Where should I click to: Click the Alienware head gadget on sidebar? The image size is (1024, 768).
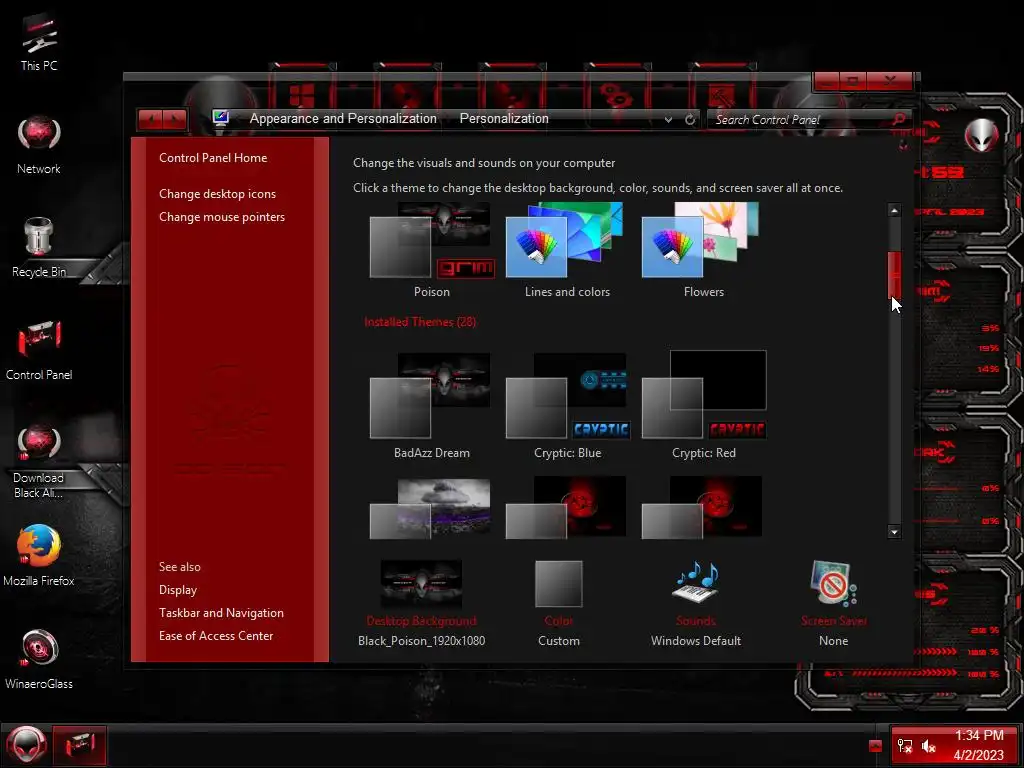click(x=981, y=135)
